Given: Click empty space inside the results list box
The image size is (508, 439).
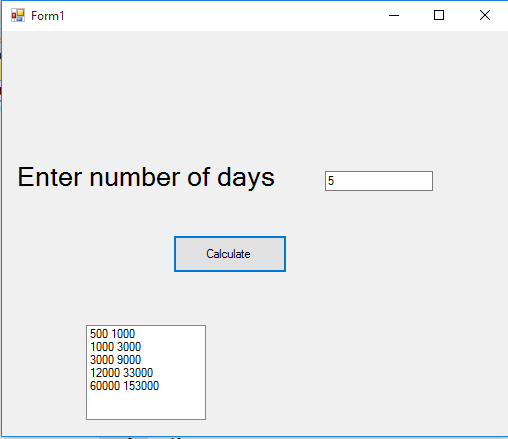Looking at the screenshot, I should click(146, 405).
